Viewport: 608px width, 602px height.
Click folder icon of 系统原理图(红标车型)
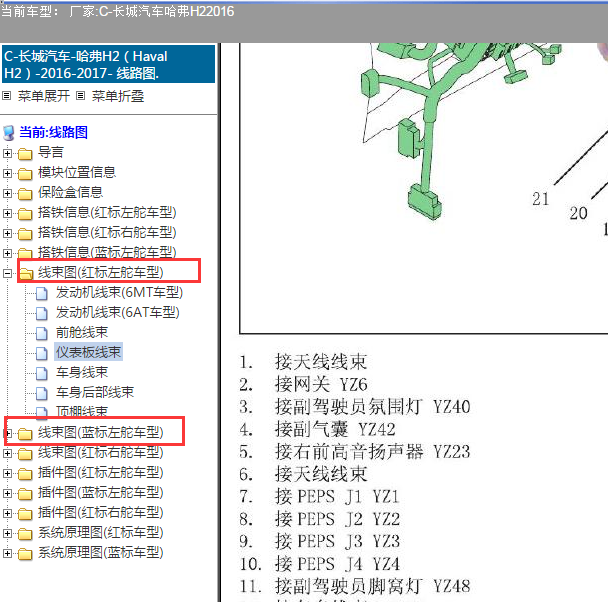(x=25, y=534)
